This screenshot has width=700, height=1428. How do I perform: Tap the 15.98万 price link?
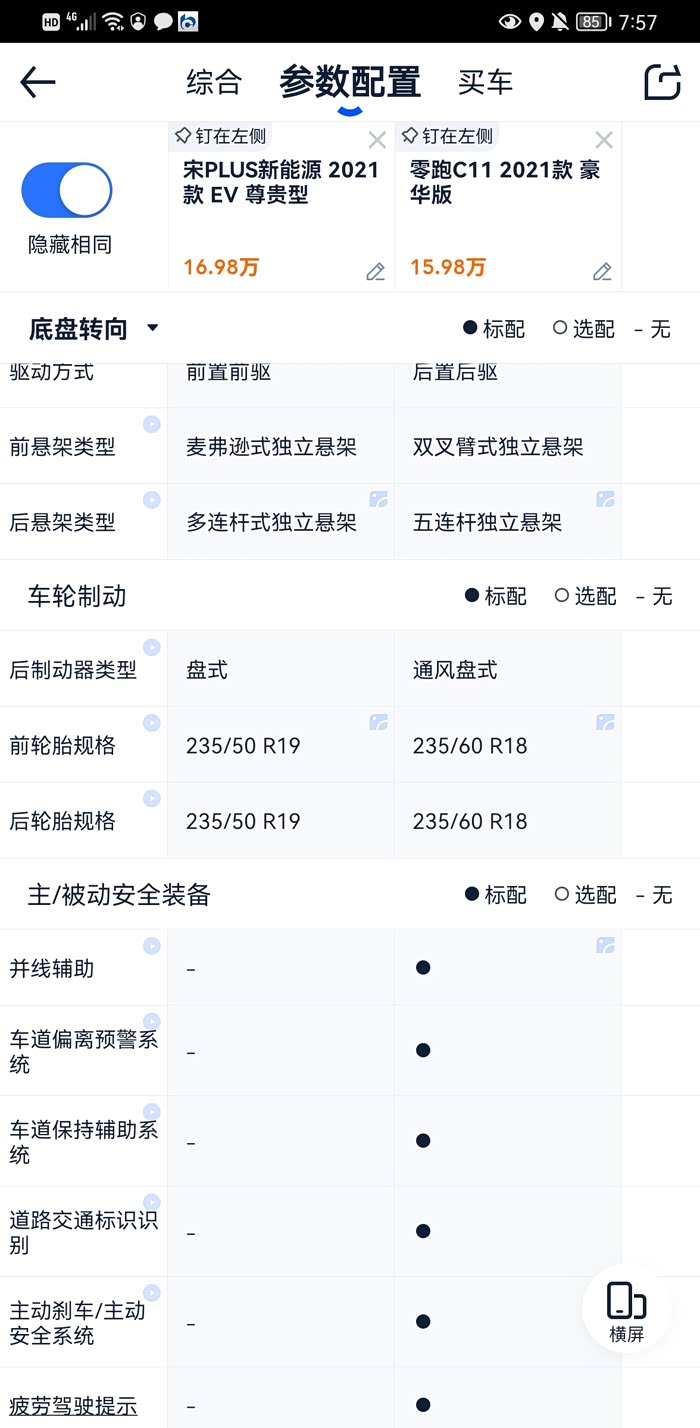pyautogui.click(x=448, y=268)
